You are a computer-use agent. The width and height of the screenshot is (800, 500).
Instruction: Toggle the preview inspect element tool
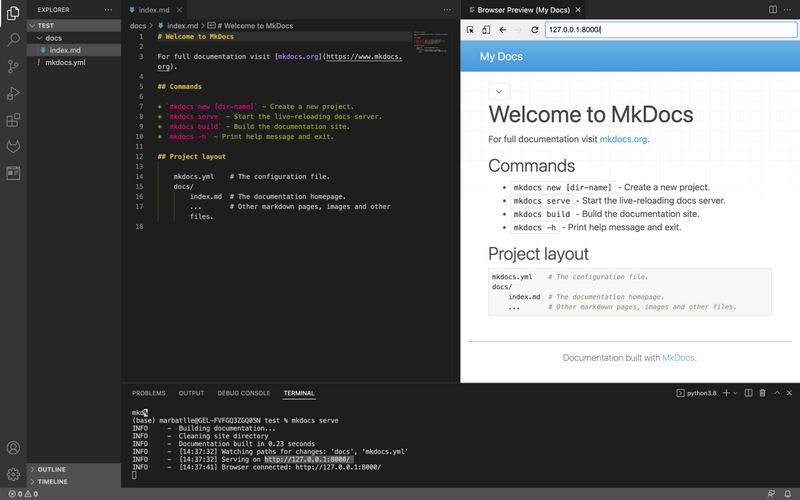coord(470,30)
